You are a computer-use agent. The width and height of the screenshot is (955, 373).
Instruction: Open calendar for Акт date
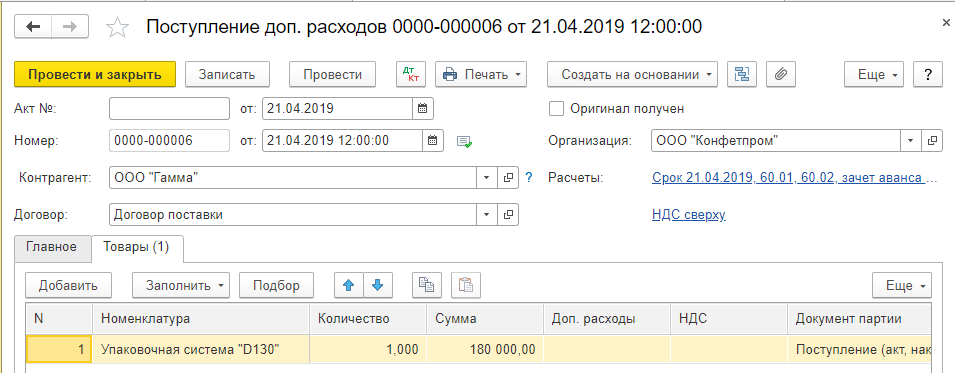click(422, 109)
